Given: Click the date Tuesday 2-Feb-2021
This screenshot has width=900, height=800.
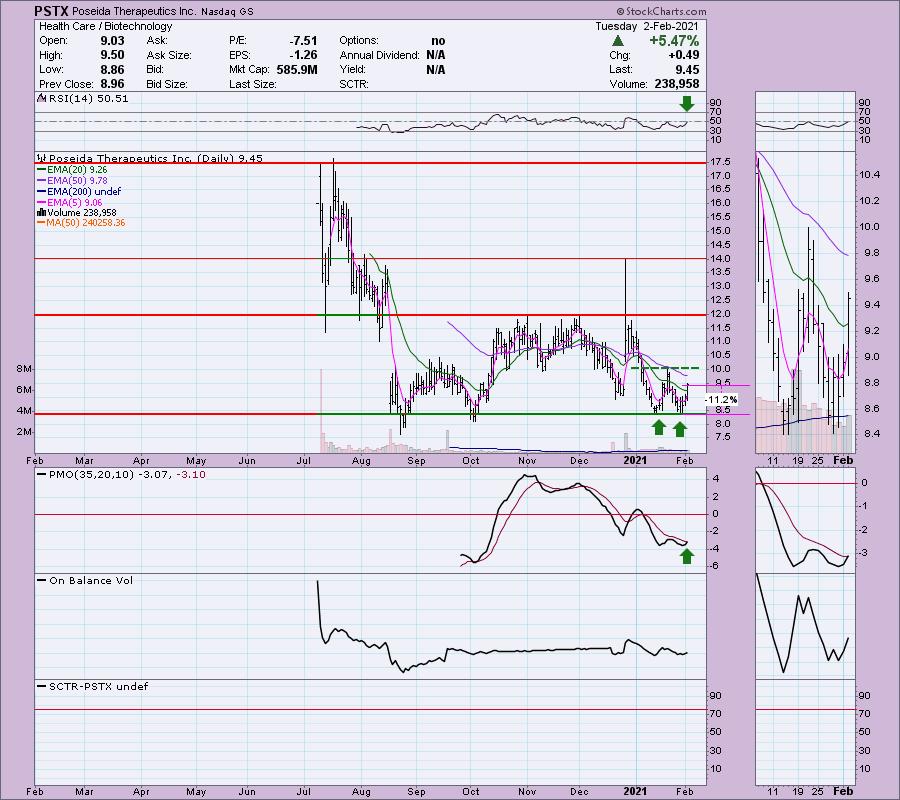Looking at the screenshot, I should (x=647, y=26).
